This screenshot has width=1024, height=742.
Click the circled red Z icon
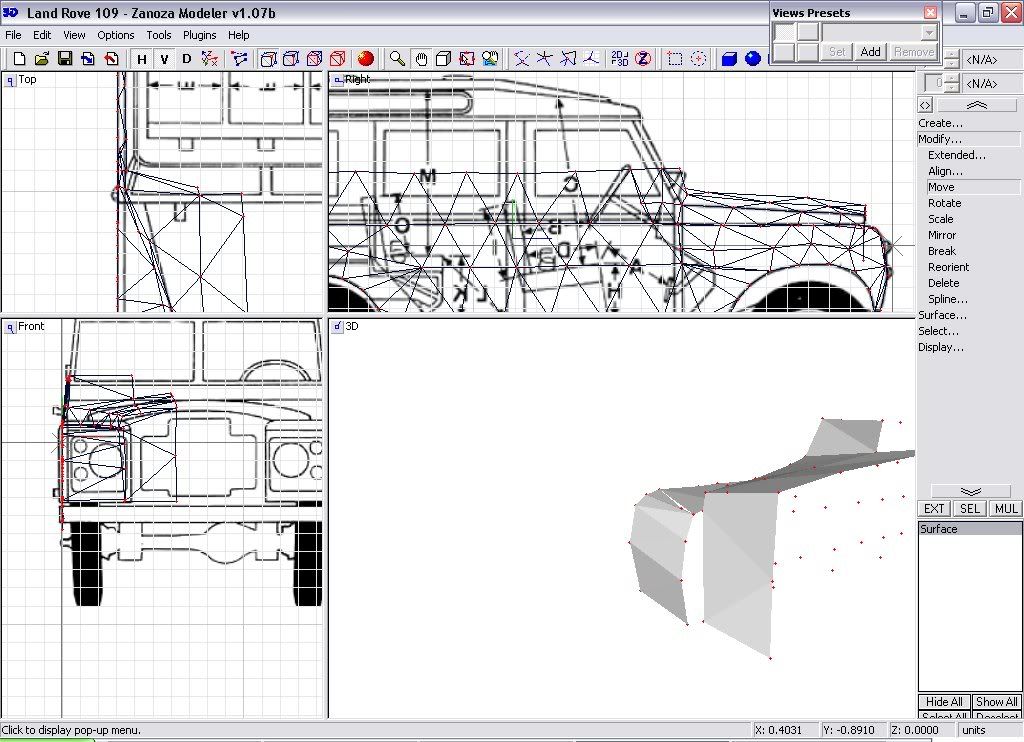click(x=643, y=59)
